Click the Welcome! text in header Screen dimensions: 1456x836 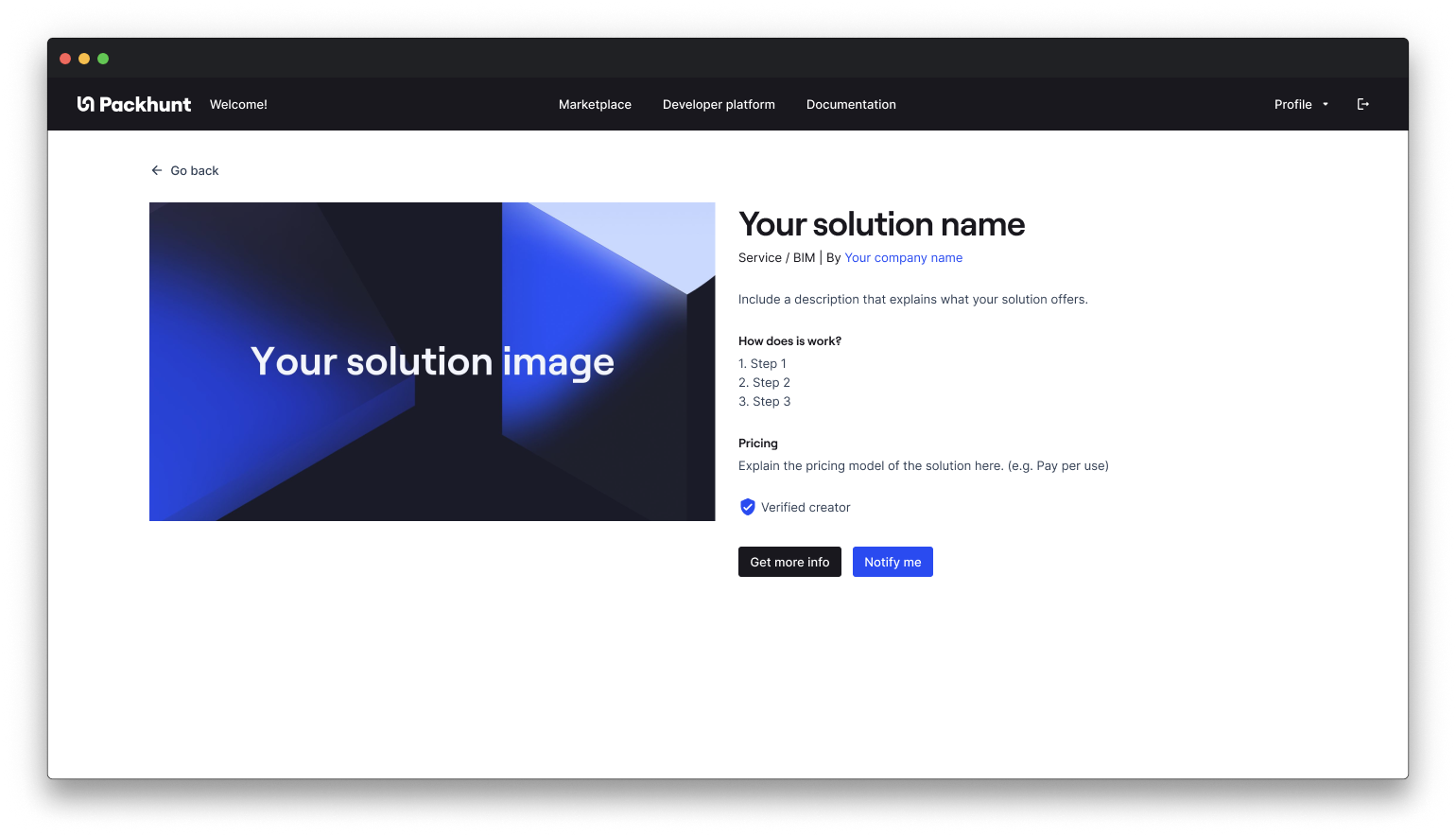(x=238, y=104)
